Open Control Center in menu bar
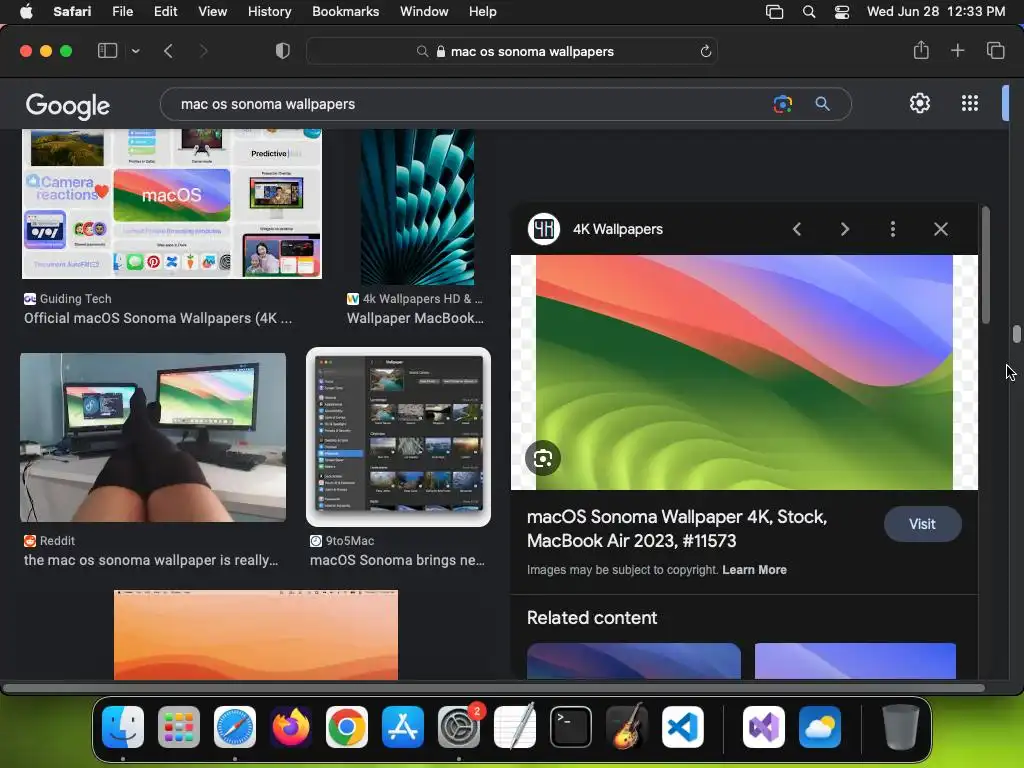1024x768 pixels. [842, 12]
